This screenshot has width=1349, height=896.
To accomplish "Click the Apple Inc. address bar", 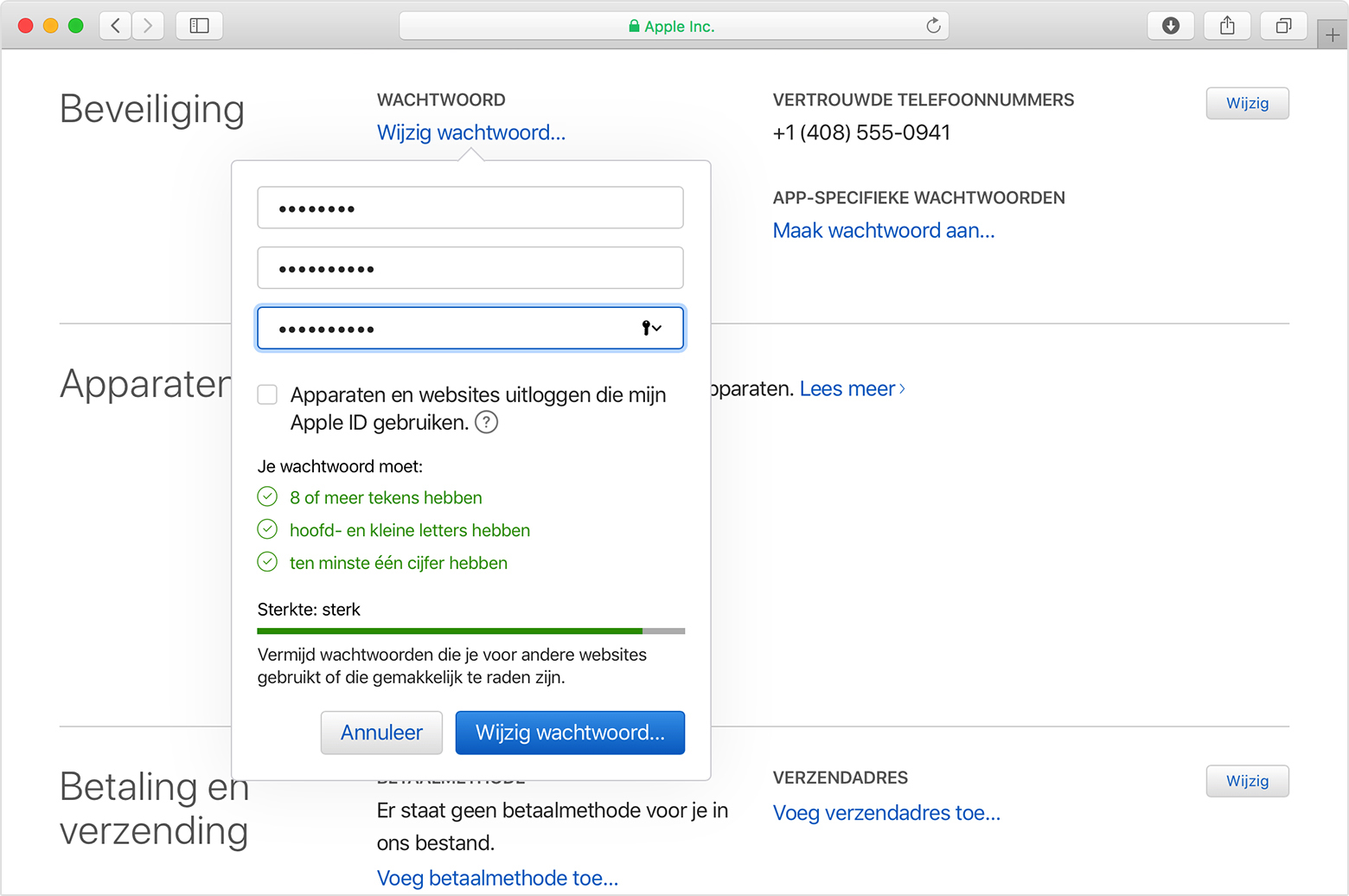I will point(673,26).
